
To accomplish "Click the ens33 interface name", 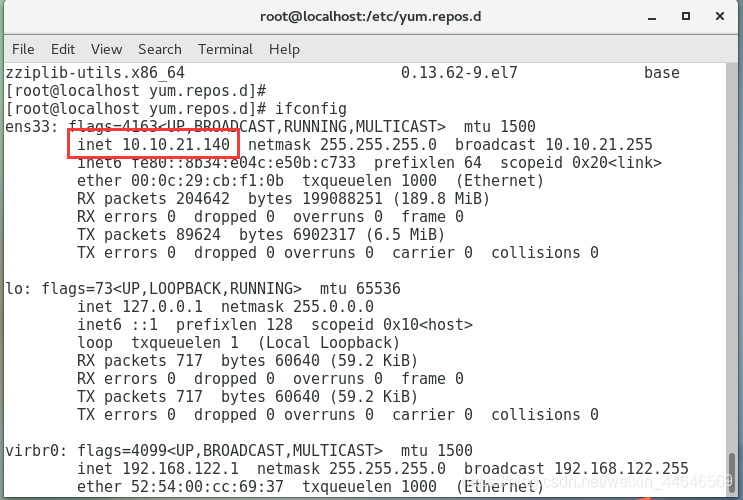I will pyautogui.click(x=27, y=127).
